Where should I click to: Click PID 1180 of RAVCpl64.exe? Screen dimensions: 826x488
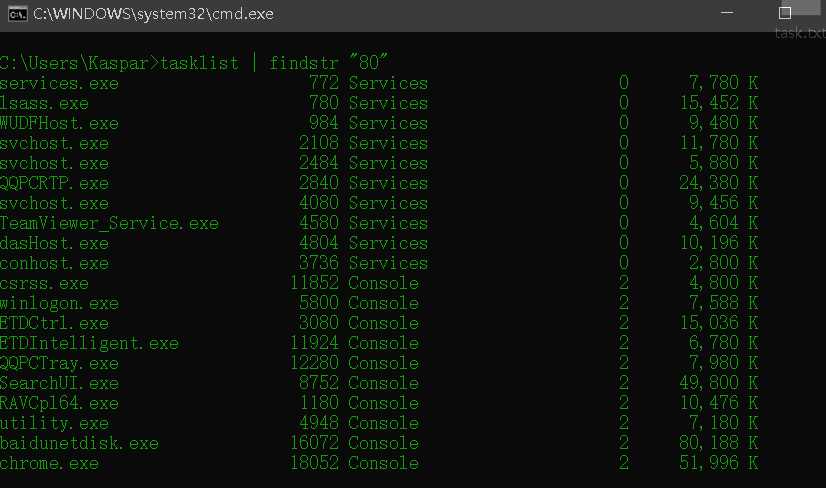[x=319, y=404]
